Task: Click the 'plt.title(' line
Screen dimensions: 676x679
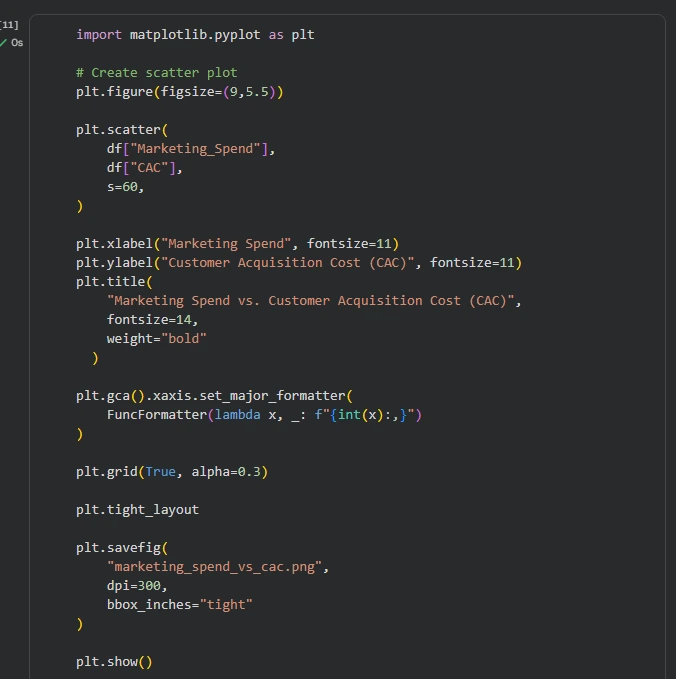Action: tap(114, 281)
